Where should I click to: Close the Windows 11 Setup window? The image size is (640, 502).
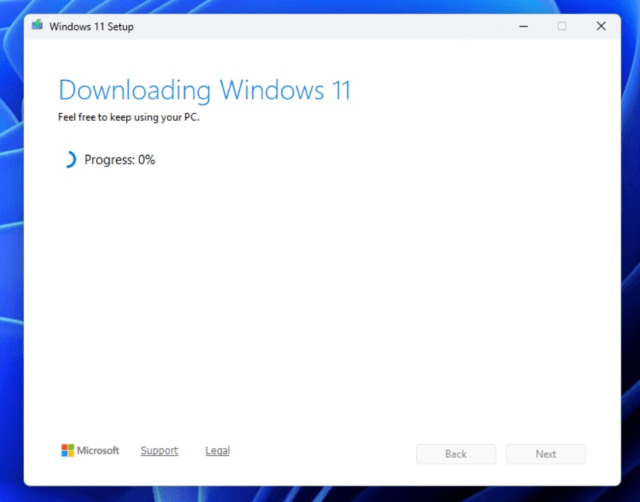(601, 27)
